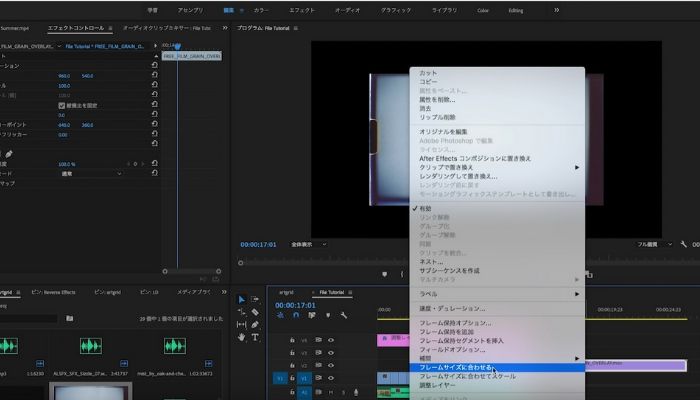Expand the ラベル submenu

click(497, 294)
